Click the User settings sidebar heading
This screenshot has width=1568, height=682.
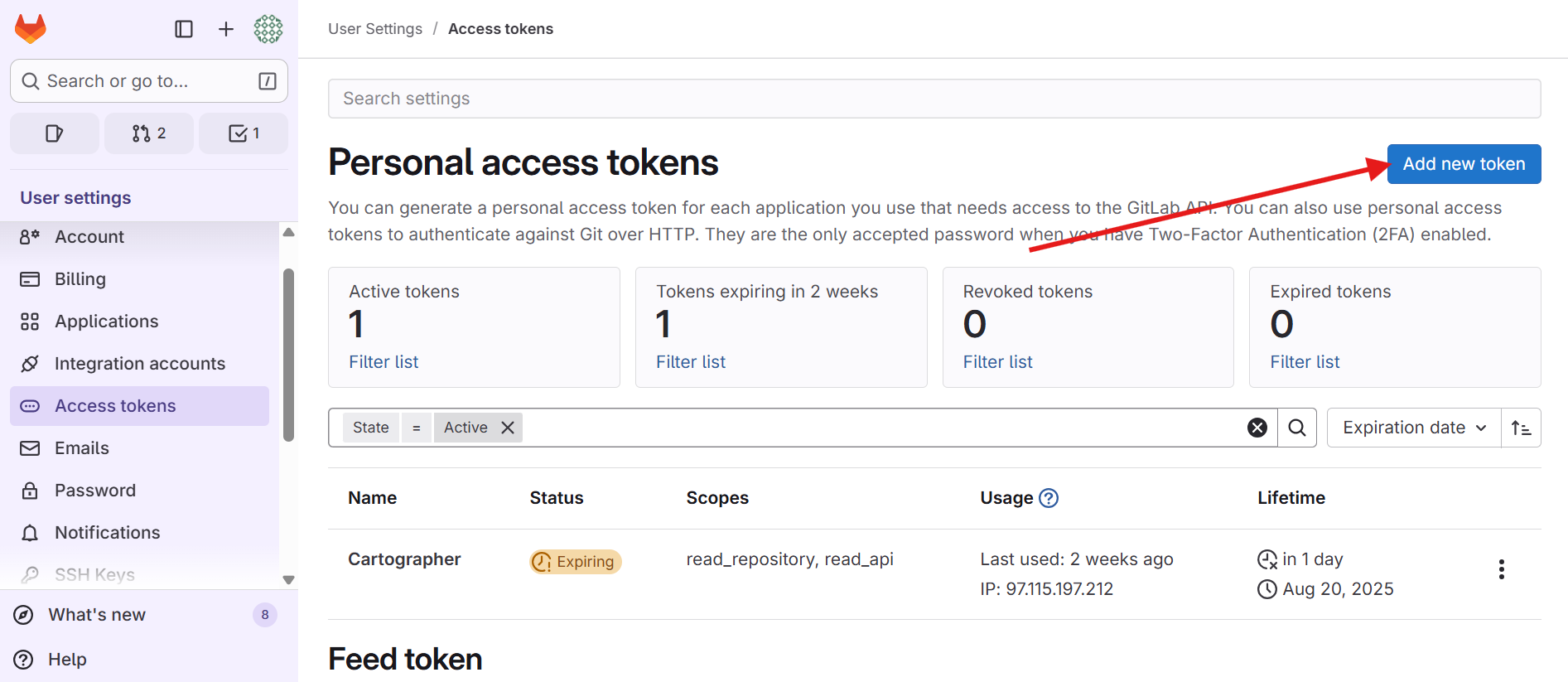(75, 198)
